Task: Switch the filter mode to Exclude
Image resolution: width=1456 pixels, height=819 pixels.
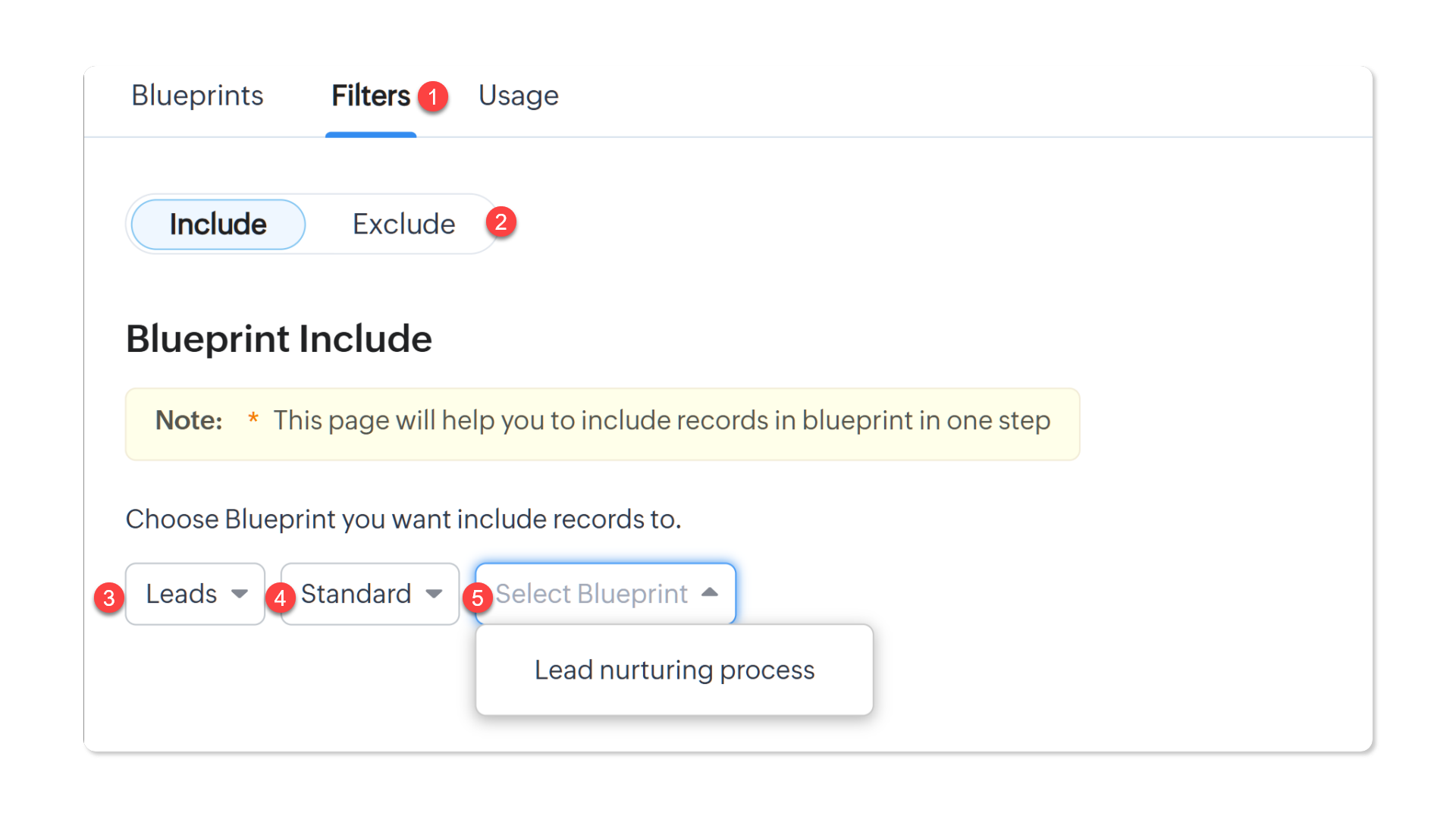Action: click(403, 224)
